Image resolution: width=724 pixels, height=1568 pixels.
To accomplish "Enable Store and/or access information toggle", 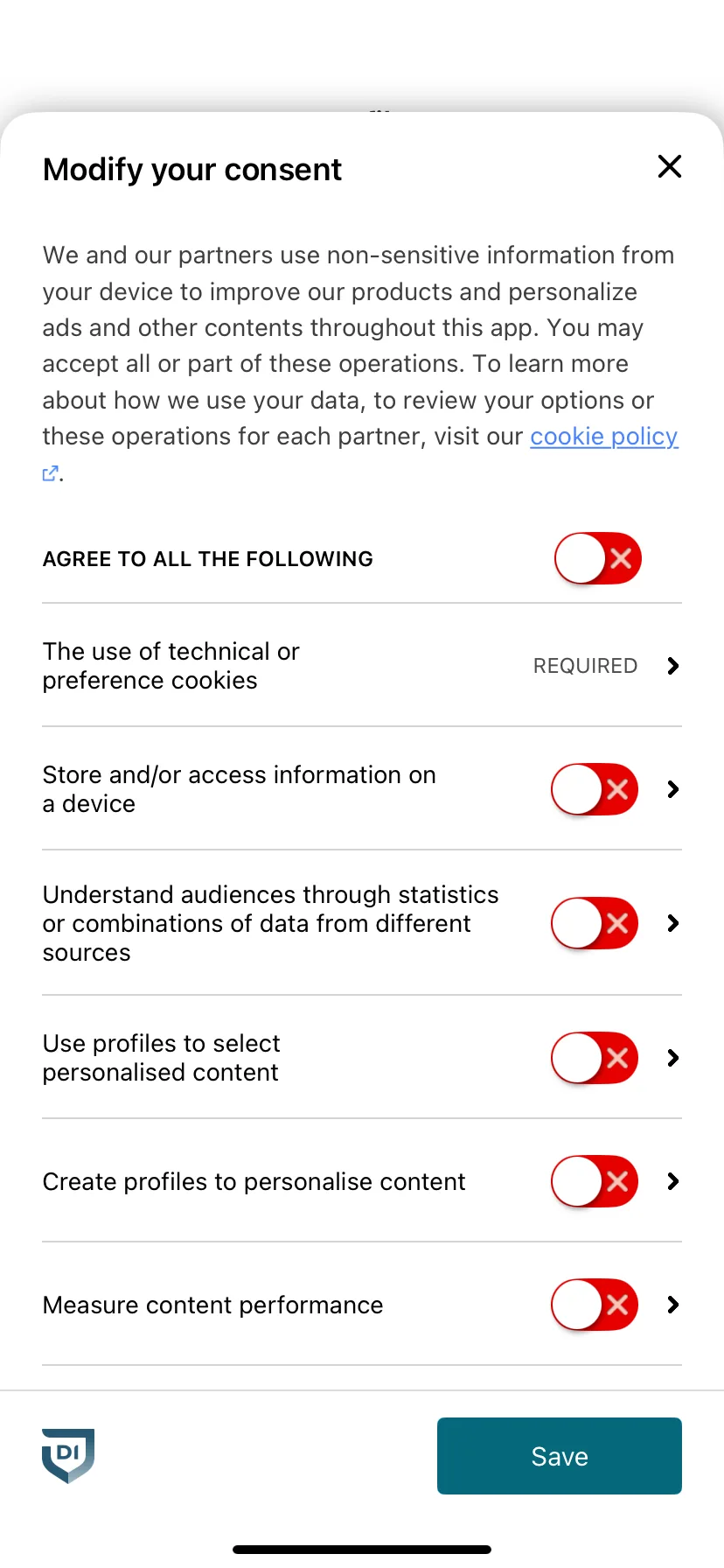I will click(595, 789).
